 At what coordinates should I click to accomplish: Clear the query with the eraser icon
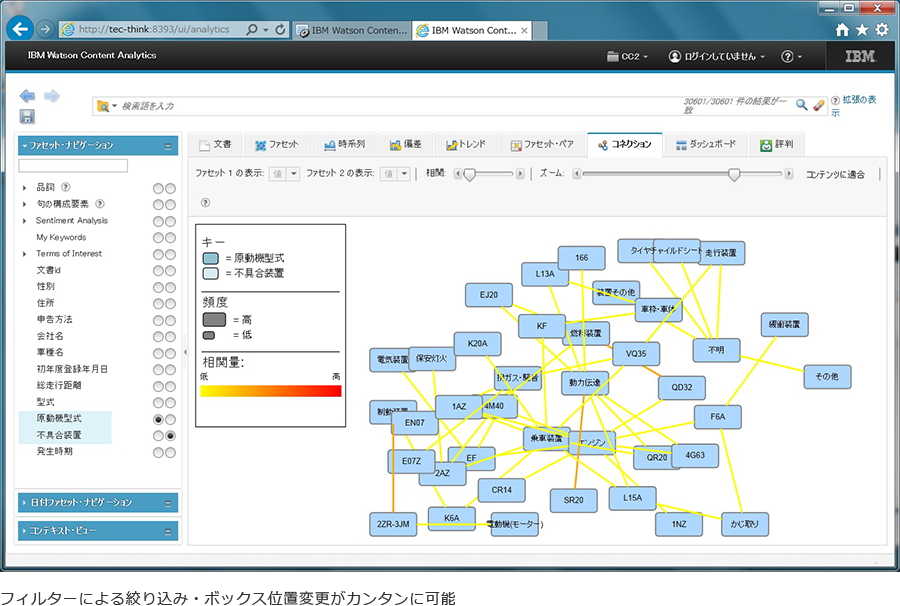pyautogui.click(x=818, y=104)
